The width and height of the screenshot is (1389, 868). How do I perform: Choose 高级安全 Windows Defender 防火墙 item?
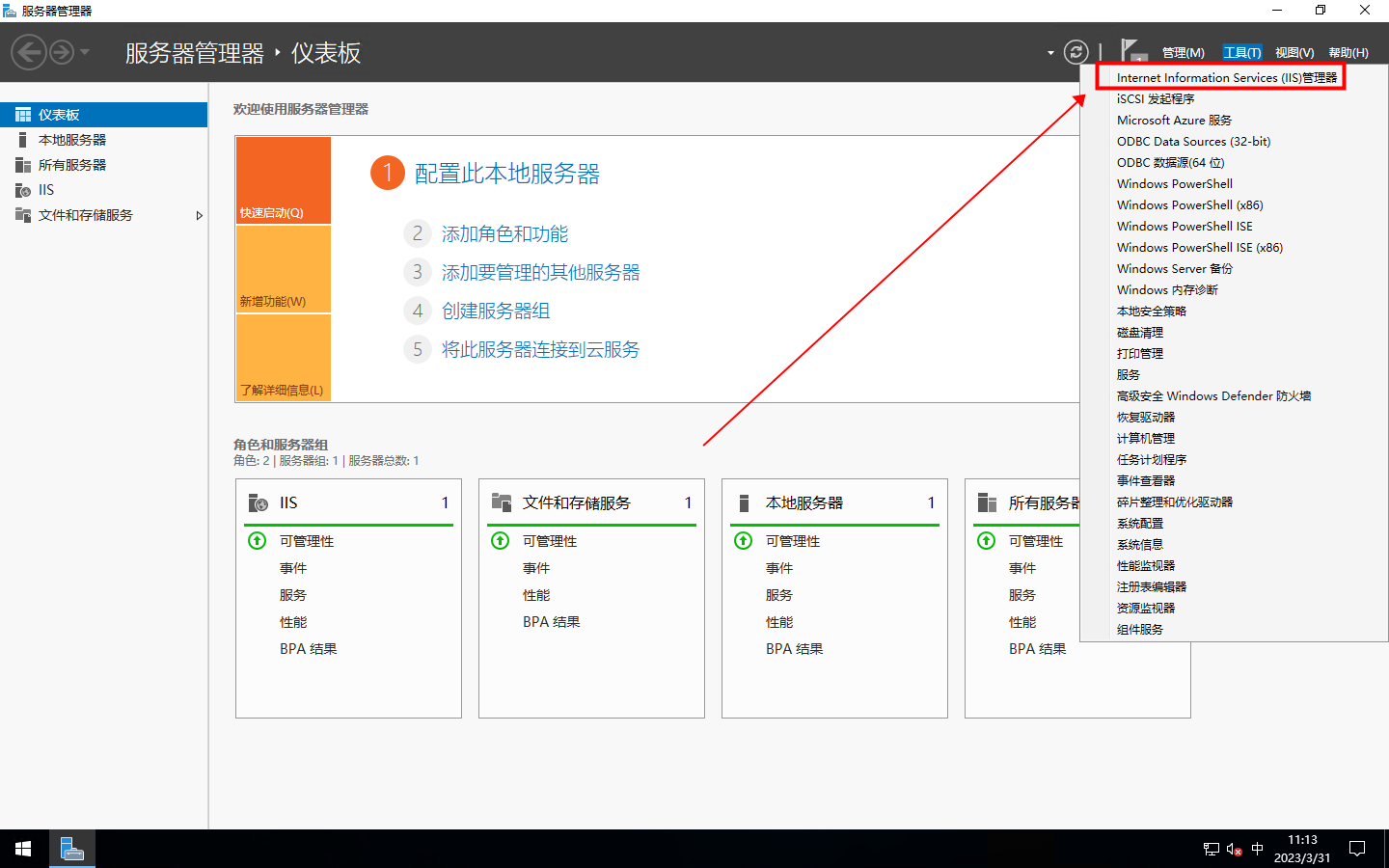pos(1213,395)
